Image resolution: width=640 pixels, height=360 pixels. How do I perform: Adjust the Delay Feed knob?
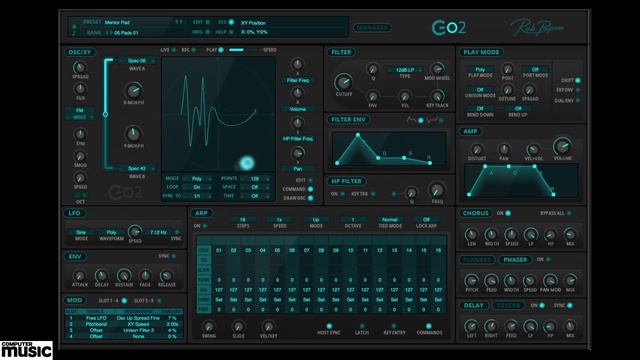point(511,326)
